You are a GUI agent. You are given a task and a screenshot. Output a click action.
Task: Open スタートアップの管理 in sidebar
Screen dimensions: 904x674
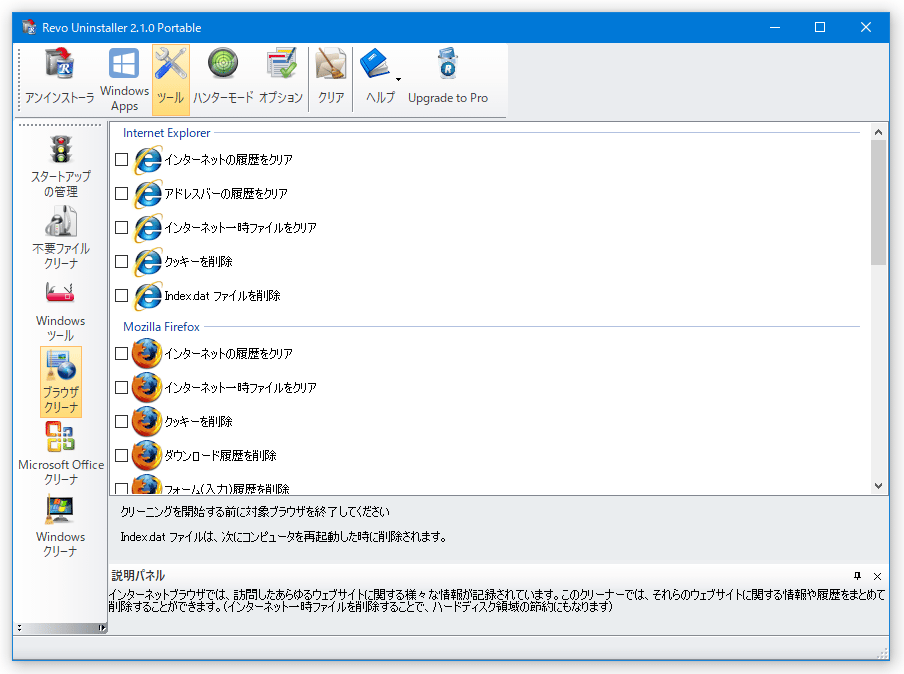pyautogui.click(x=61, y=166)
